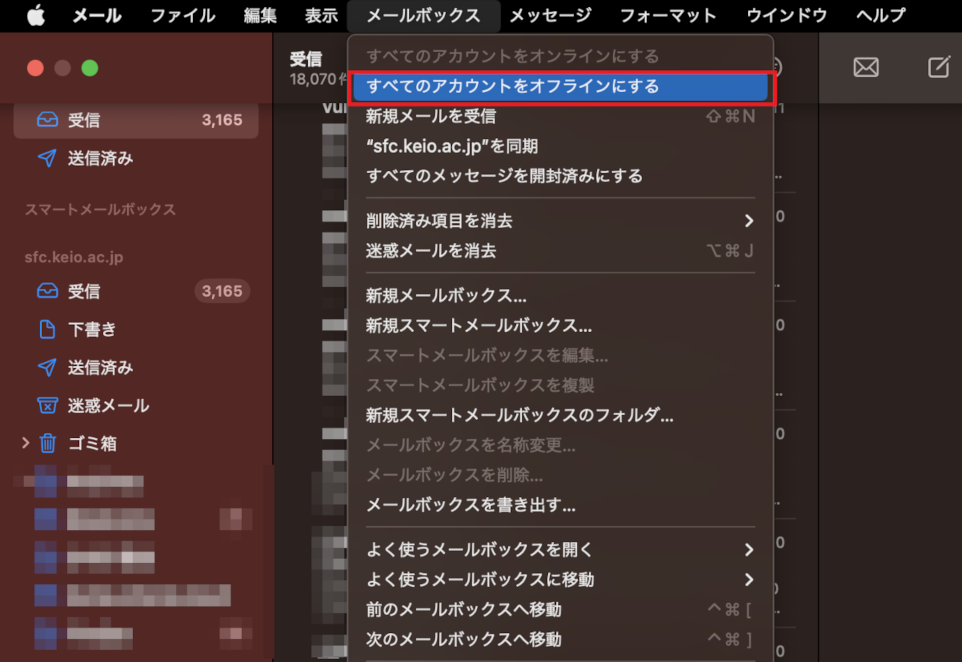Click the ゴミ箱 trash can icon
Screen dimensions: 962x662
pos(47,443)
